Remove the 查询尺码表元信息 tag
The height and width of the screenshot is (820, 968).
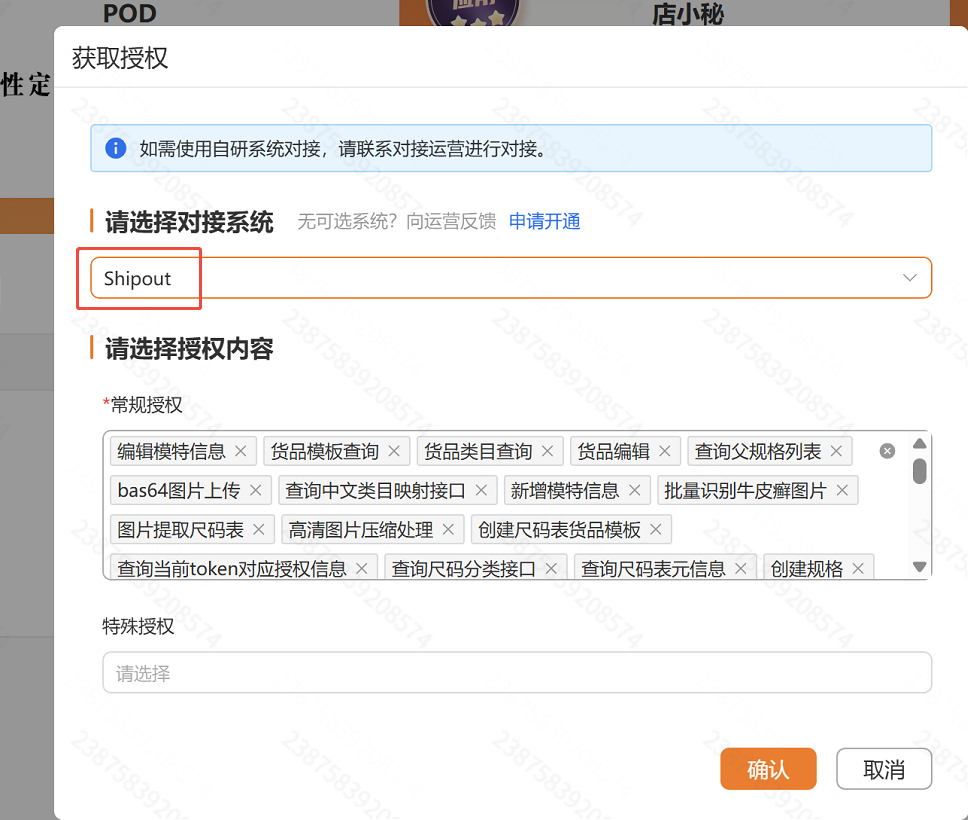click(741, 569)
